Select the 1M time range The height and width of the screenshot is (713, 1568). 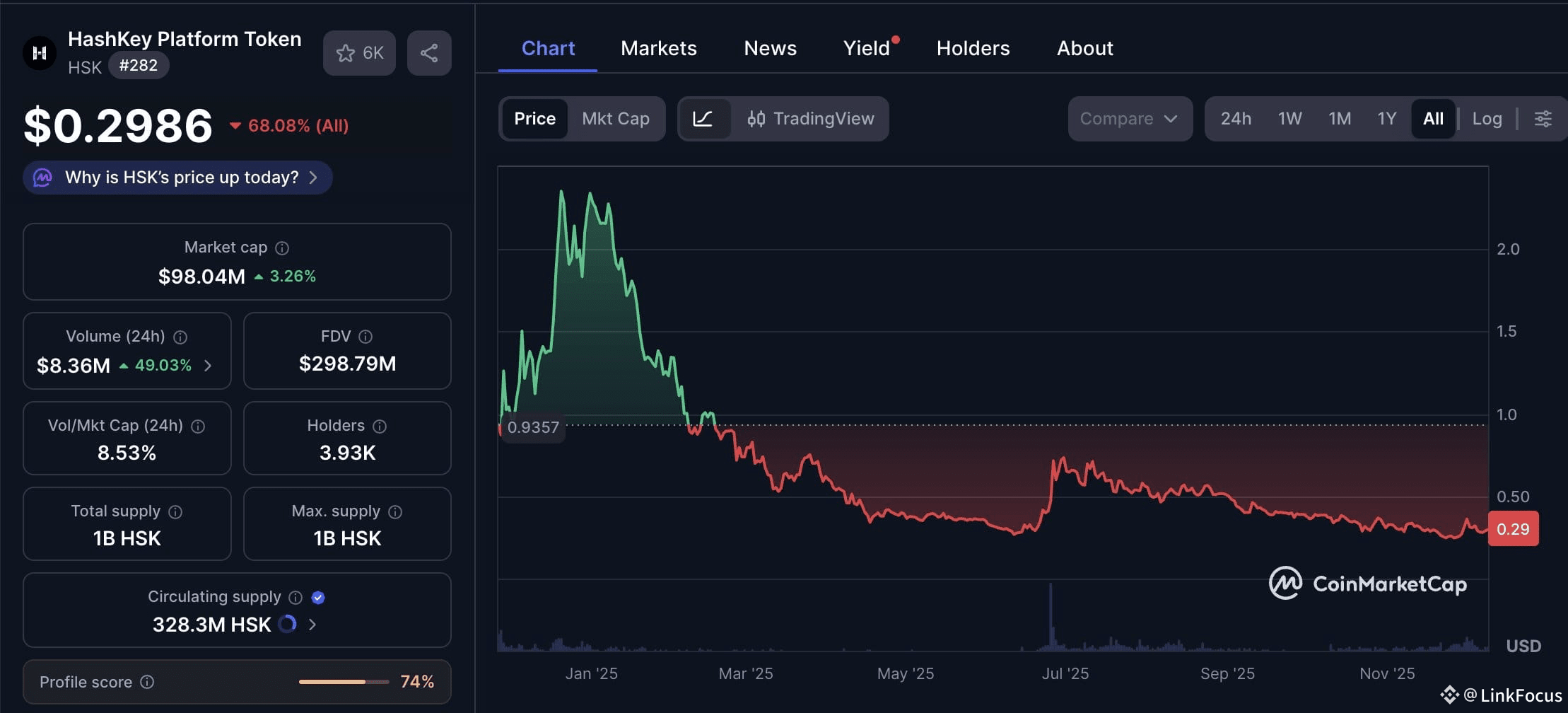pos(1340,119)
